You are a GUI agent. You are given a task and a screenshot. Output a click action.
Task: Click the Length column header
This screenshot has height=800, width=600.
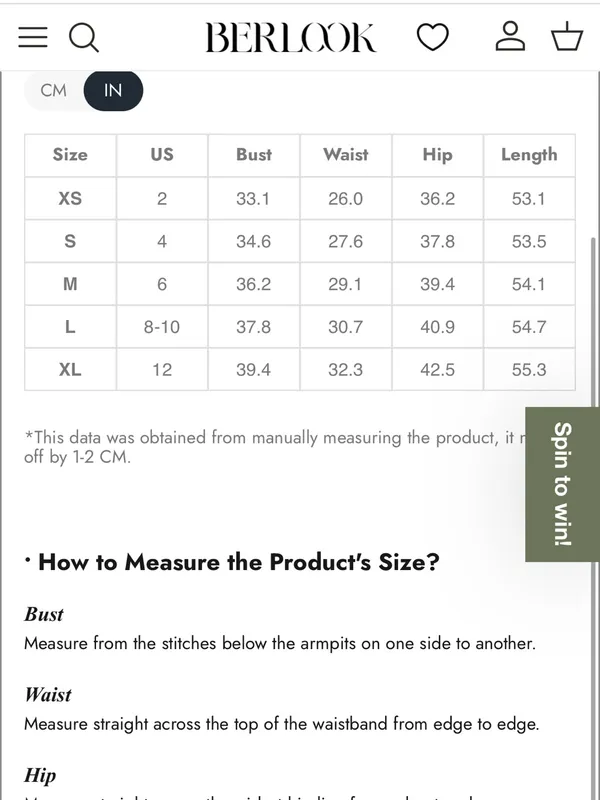tap(529, 155)
